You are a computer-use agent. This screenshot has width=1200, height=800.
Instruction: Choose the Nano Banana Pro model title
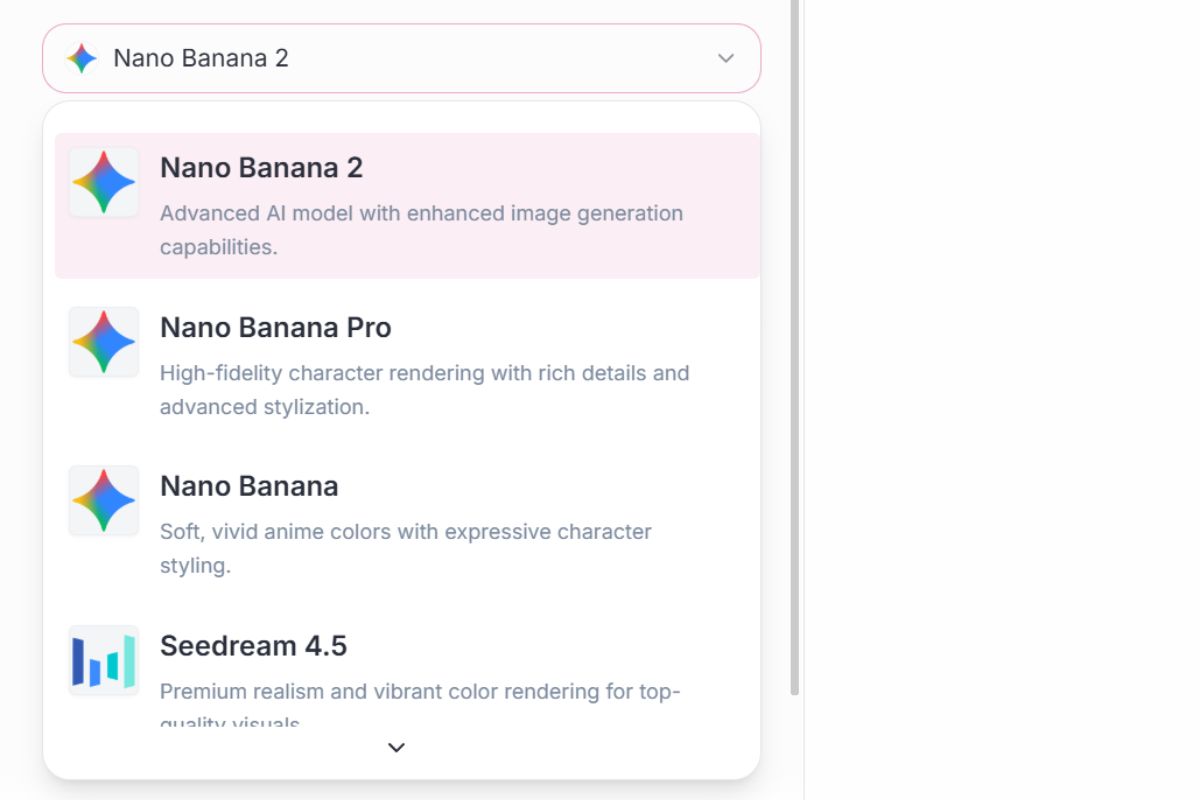coord(276,328)
